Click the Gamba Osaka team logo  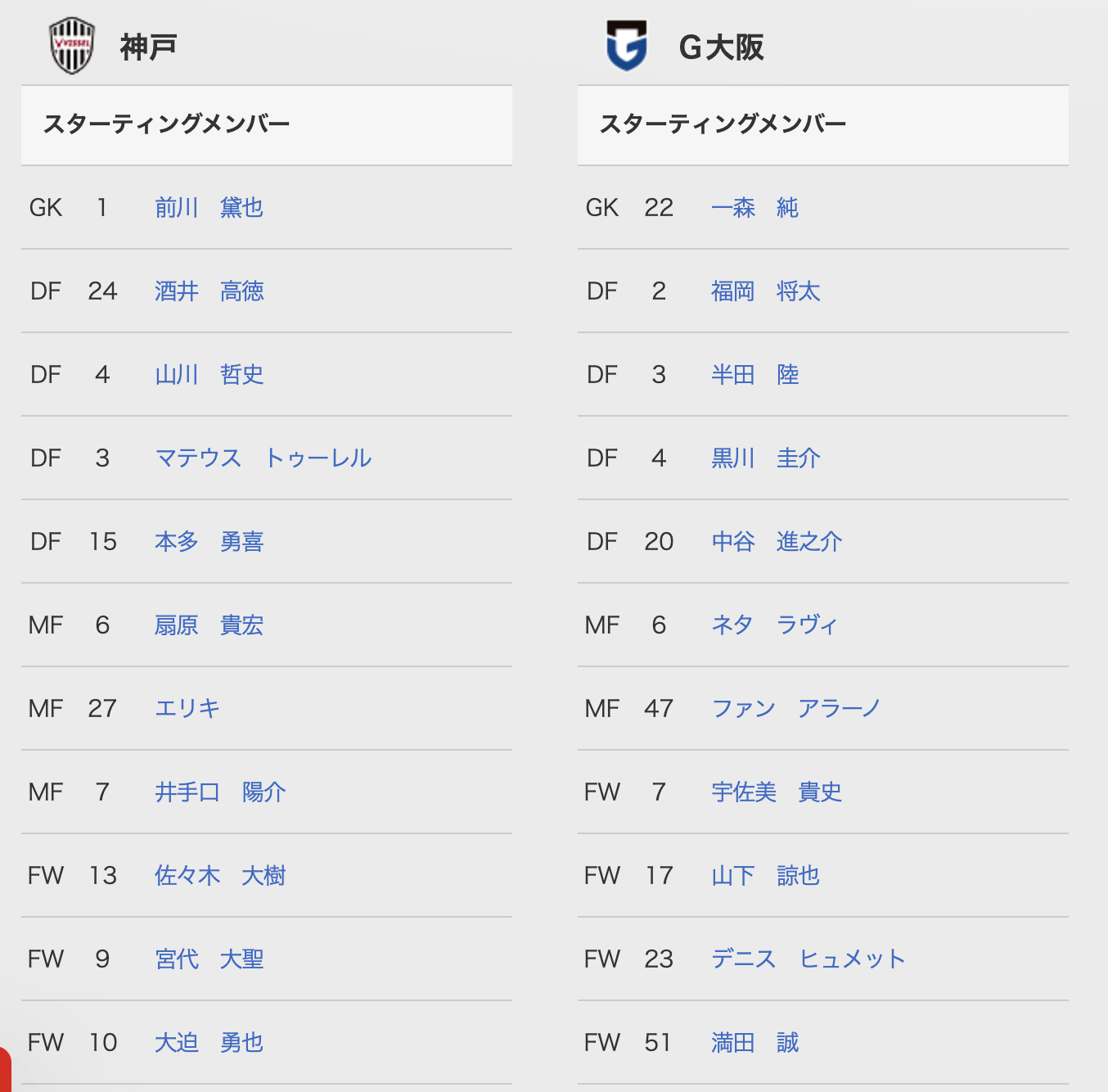click(627, 46)
